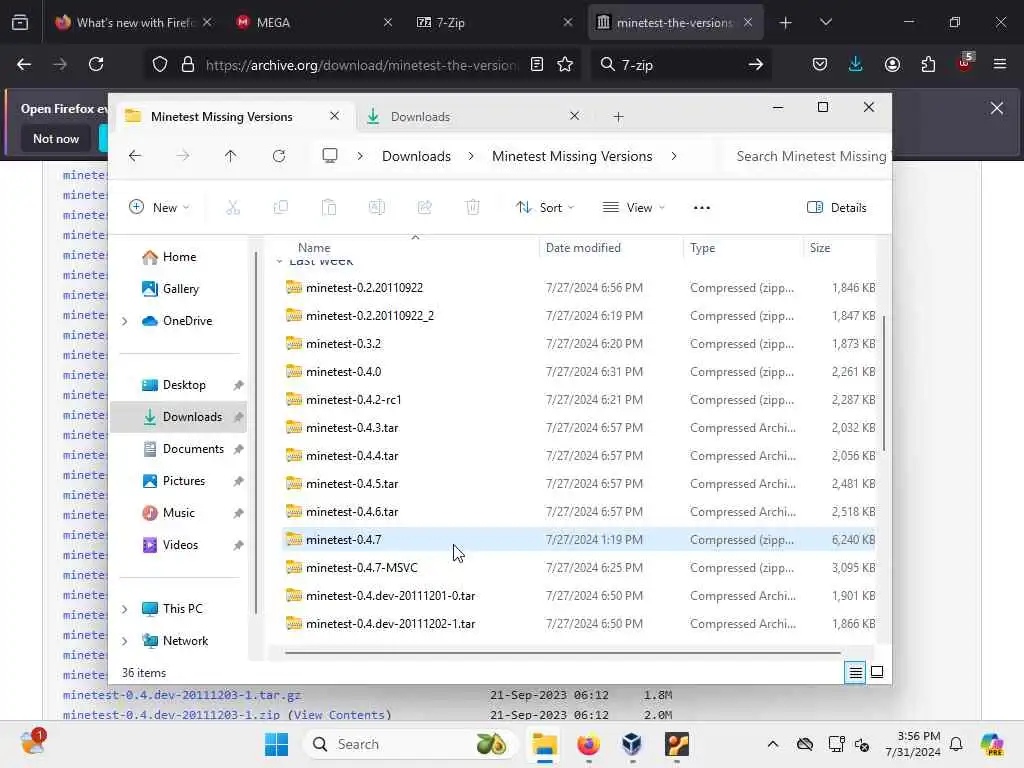1024x768 pixels.
Task: Switch to MEGA Firefox tab
Action: [x=314, y=22]
